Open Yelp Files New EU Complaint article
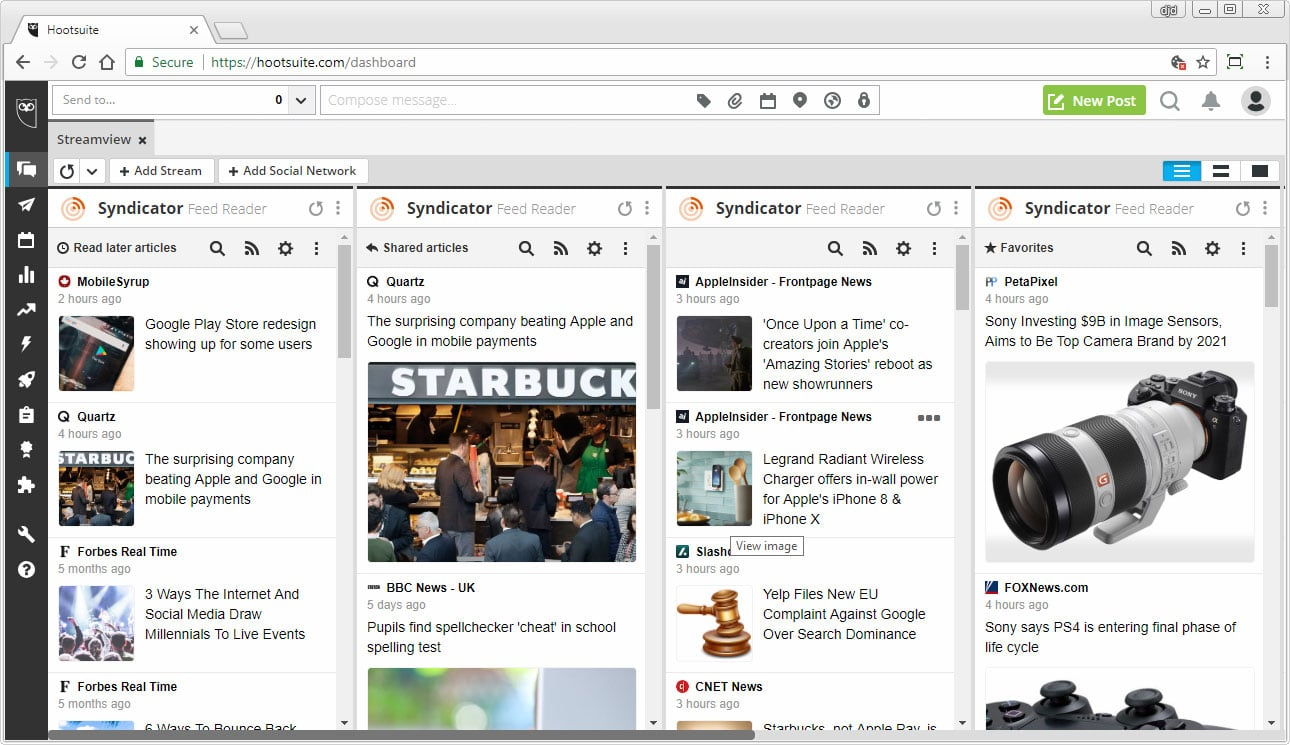 point(844,614)
